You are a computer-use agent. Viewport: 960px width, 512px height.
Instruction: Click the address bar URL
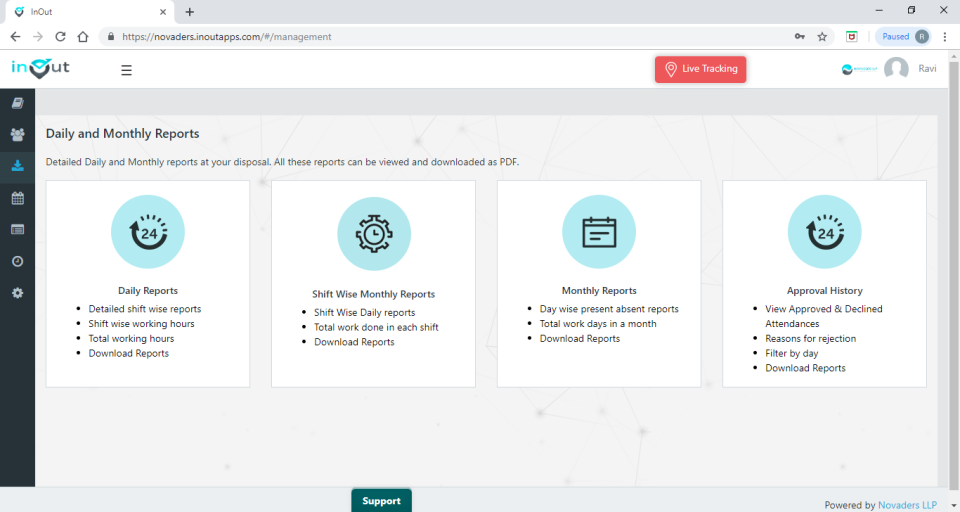click(x=227, y=37)
